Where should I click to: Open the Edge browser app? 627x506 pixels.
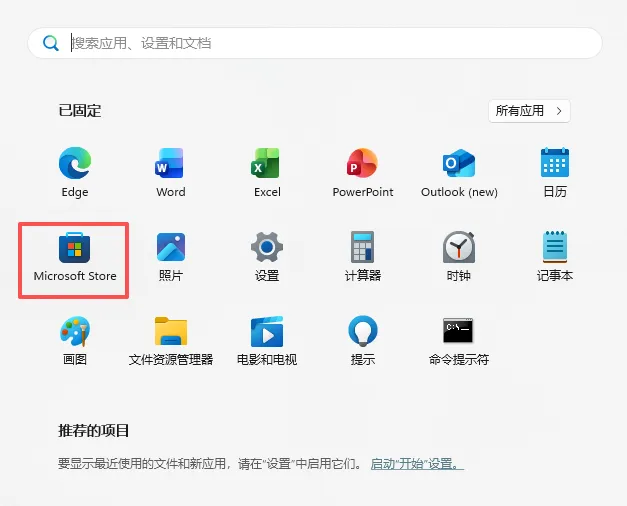(x=75, y=172)
